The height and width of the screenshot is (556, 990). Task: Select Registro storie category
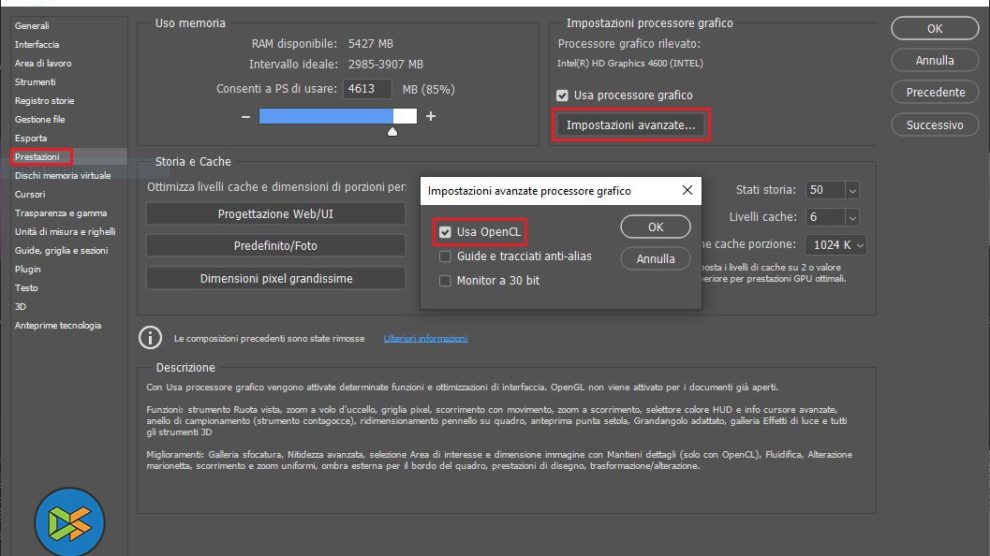click(x=44, y=101)
